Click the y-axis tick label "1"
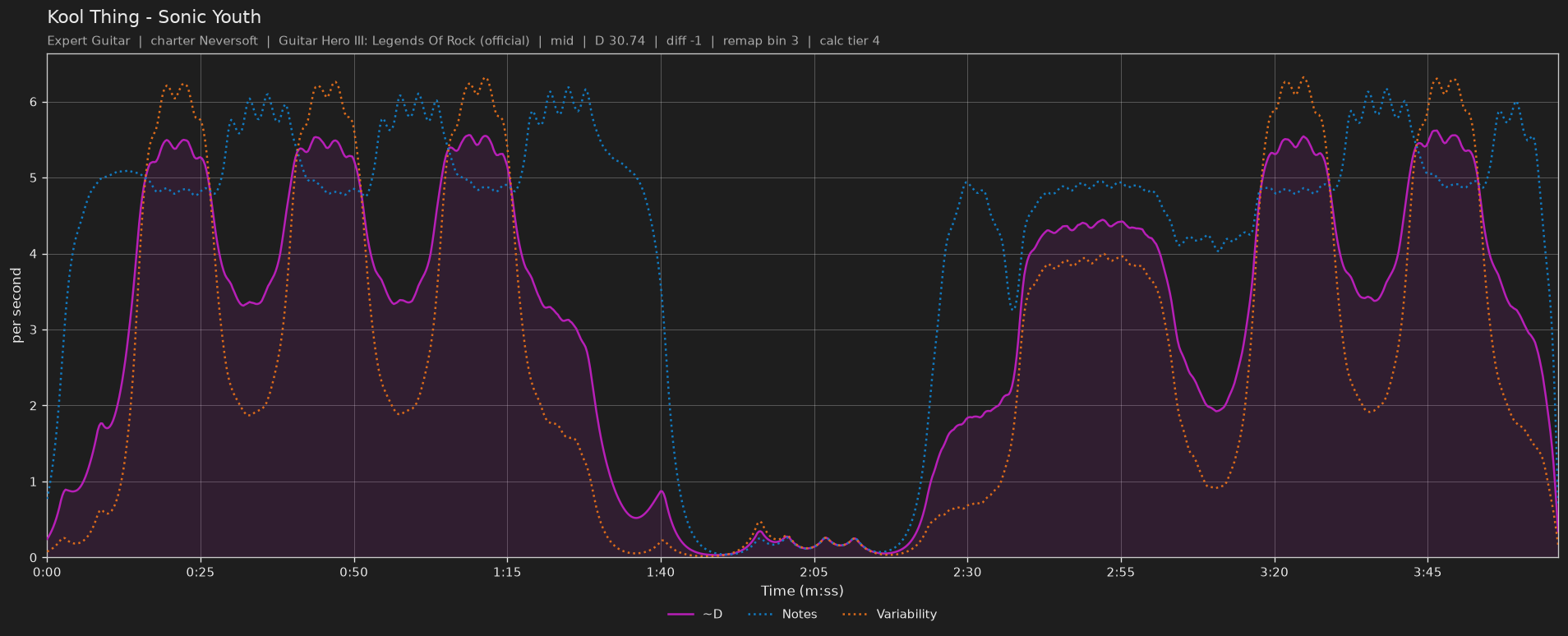 (34, 482)
